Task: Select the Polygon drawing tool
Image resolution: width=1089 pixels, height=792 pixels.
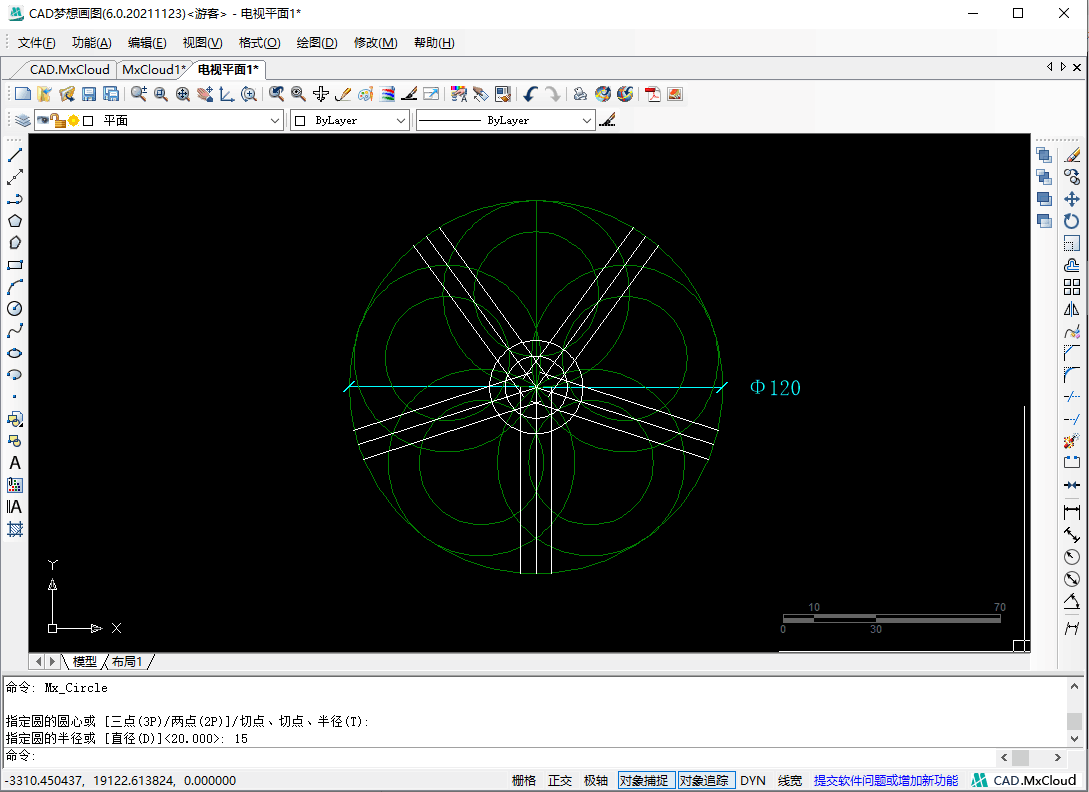Action: point(15,221)
